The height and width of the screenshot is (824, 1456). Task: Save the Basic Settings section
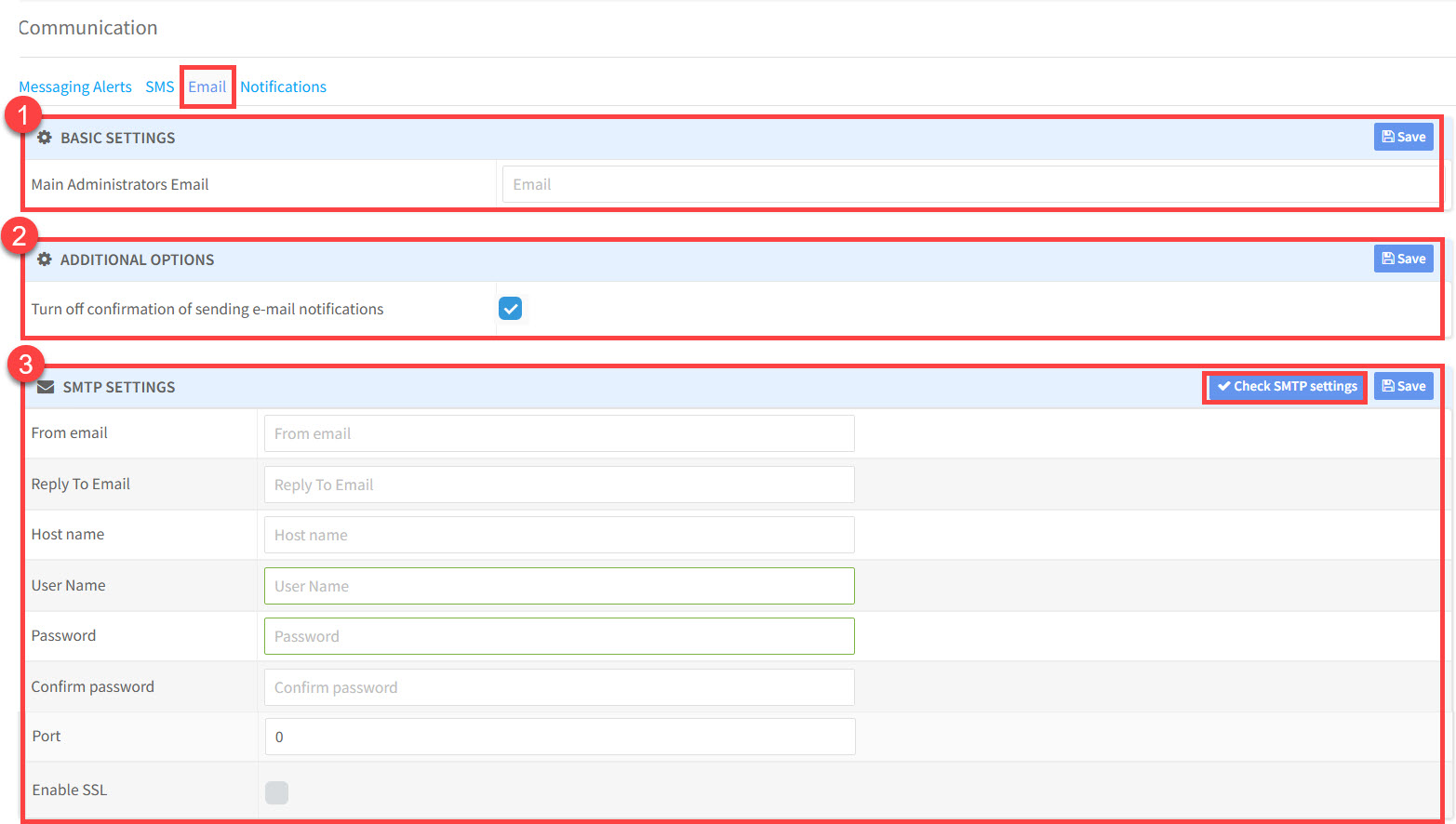(1403, 137)
